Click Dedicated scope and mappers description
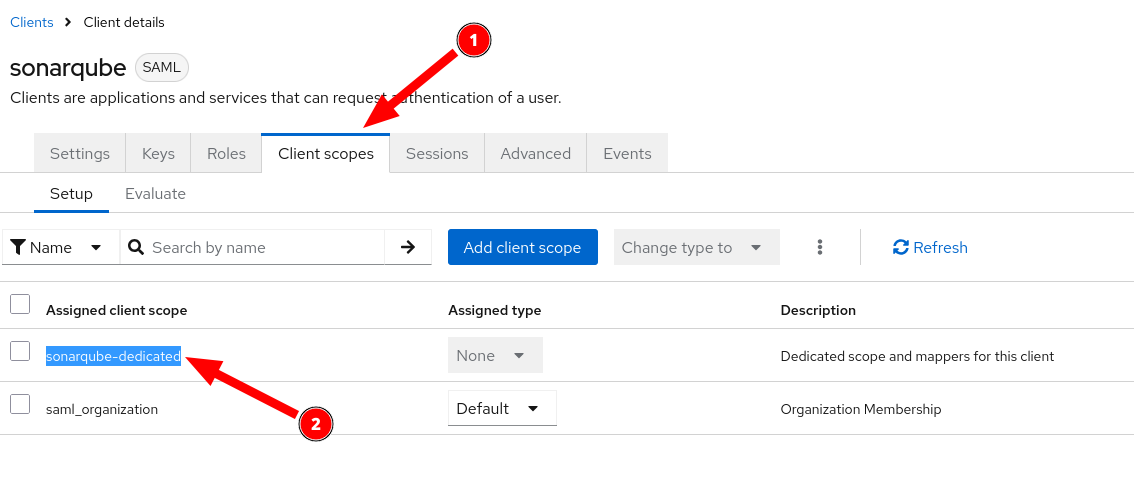The width and height of the screenshot is (1134, 499). coord(917,357)
